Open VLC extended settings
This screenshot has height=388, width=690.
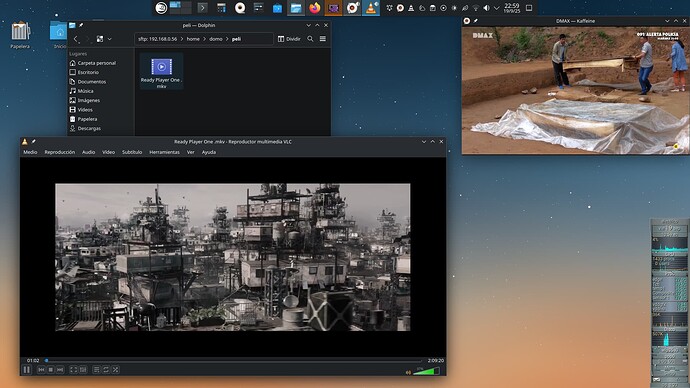coord(83,370)
